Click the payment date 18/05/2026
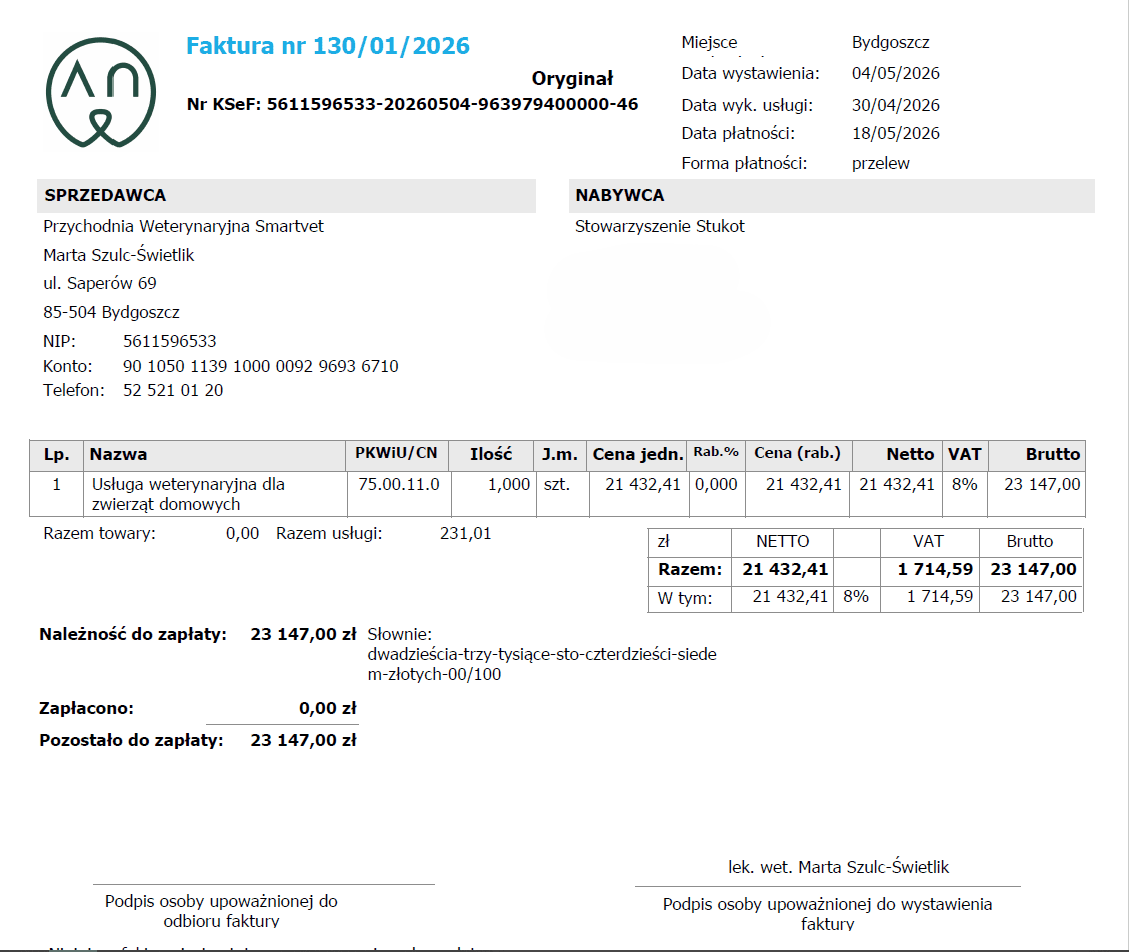Image resolution: width=1129 pixels, height=952 pixels. (x=896, y=133)
